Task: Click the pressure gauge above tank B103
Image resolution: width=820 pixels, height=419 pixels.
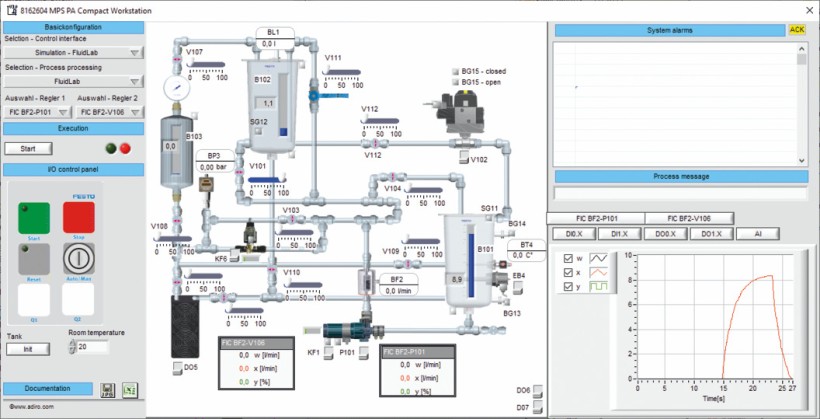Action: [176, 87]
